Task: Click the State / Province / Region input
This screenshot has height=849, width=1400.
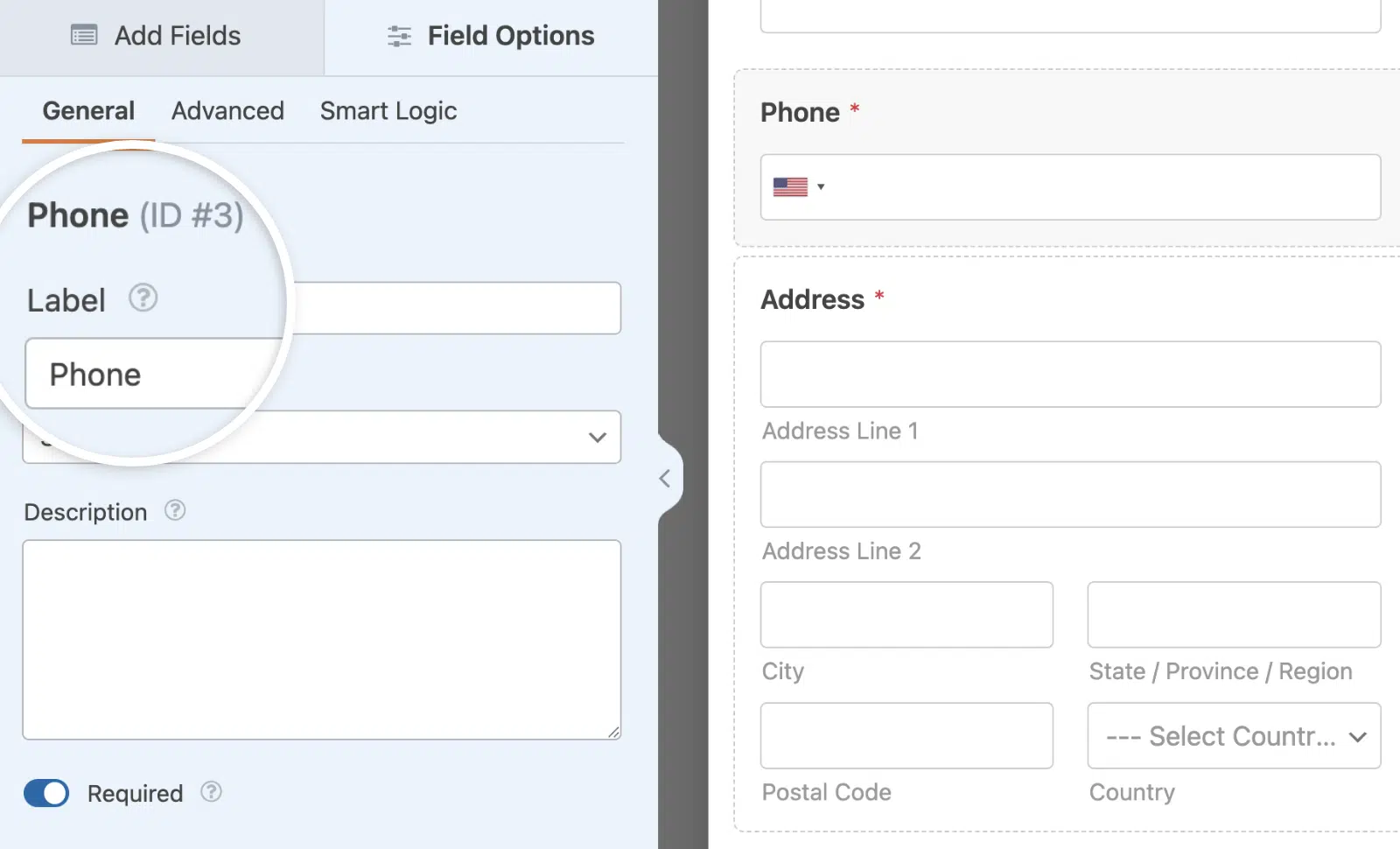Action: 1234,614
